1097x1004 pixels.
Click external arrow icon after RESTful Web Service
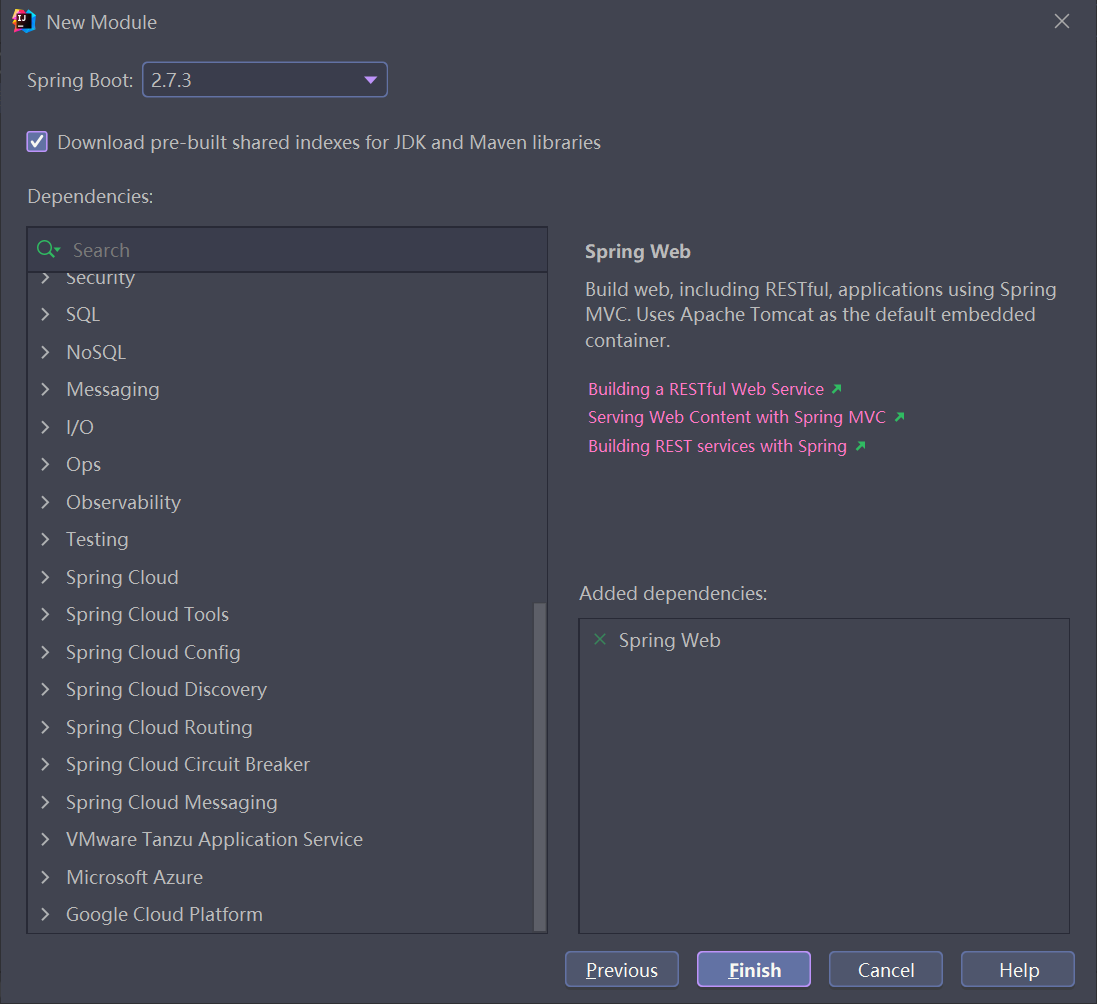pyautogui.click(x=837, y=388)
